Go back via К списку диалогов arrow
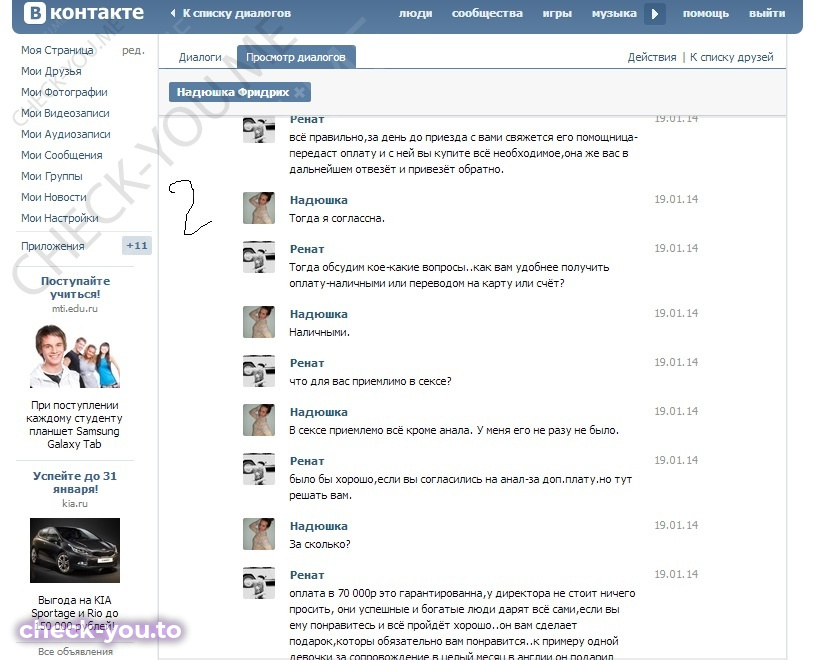The height and width of the screenshot is (660, 832). pos(231,13)
